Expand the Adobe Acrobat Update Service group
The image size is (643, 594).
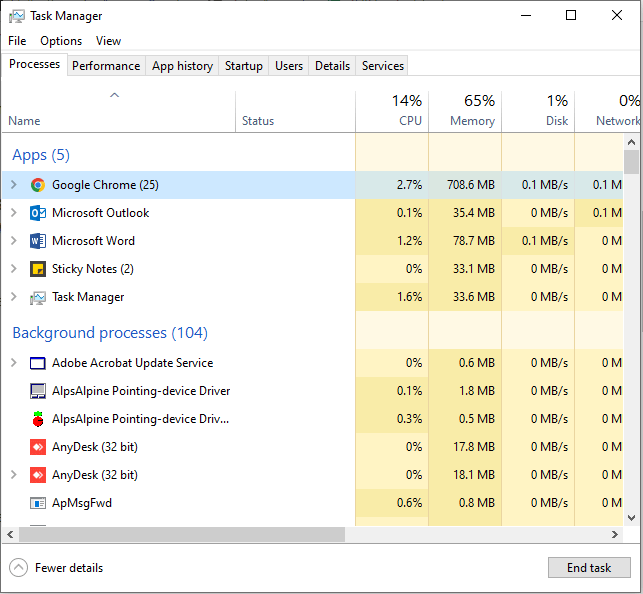[x=14, y=362]
